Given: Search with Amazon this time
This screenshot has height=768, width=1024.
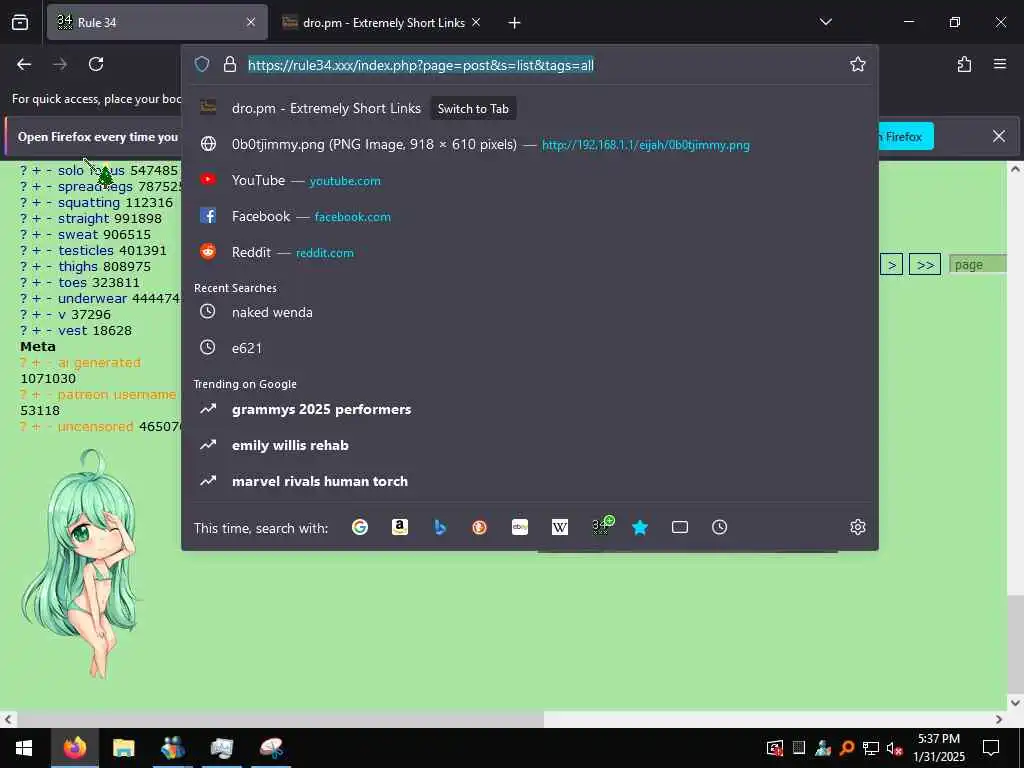Looking at the screenshot, I should [400, 527].
